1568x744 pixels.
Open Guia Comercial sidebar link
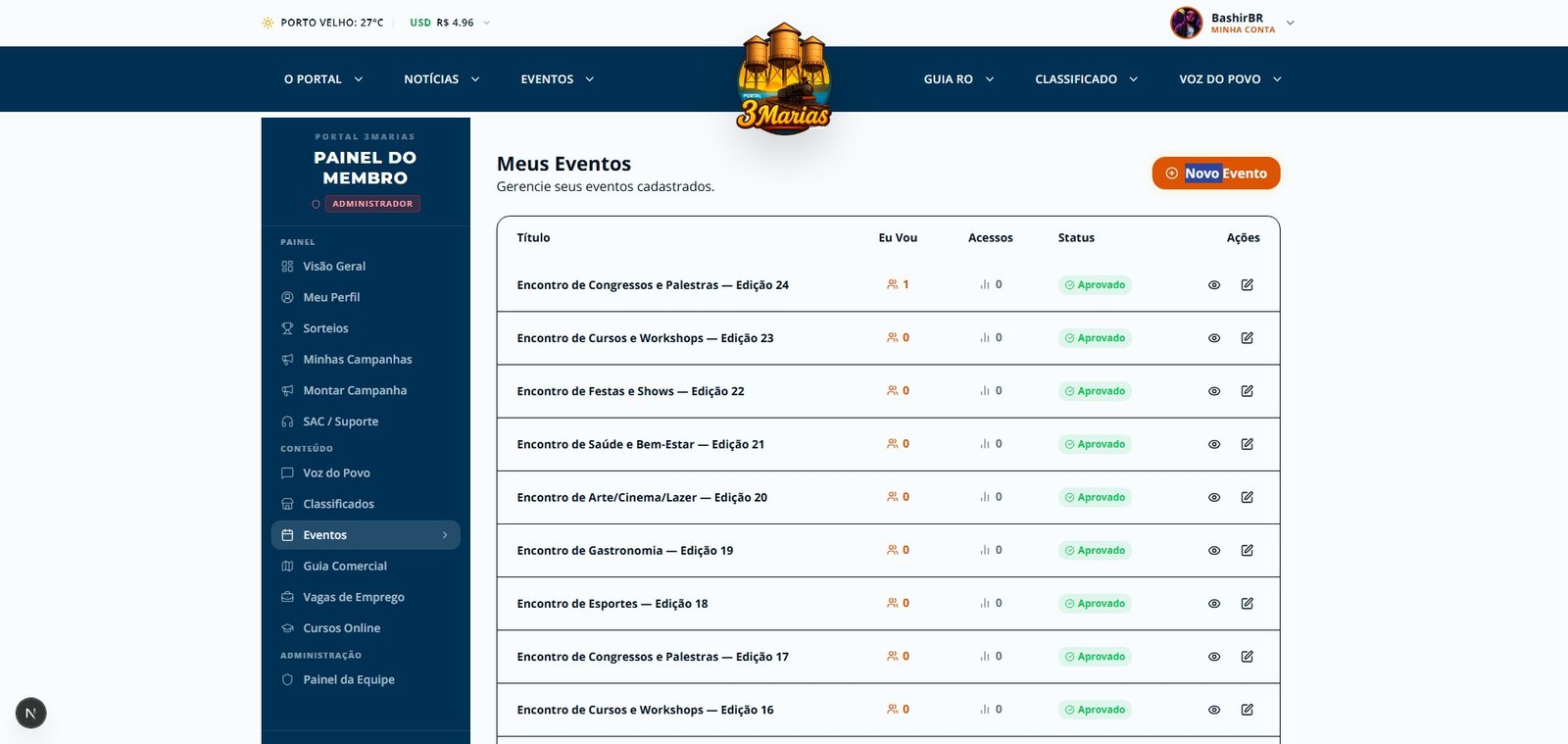tap(366, 566)
